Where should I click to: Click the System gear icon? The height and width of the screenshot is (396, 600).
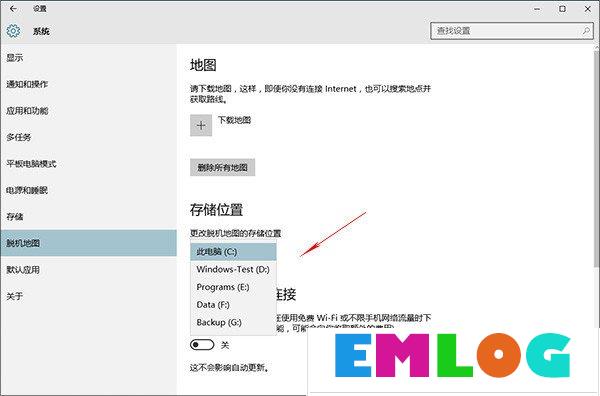pos(13,31)
